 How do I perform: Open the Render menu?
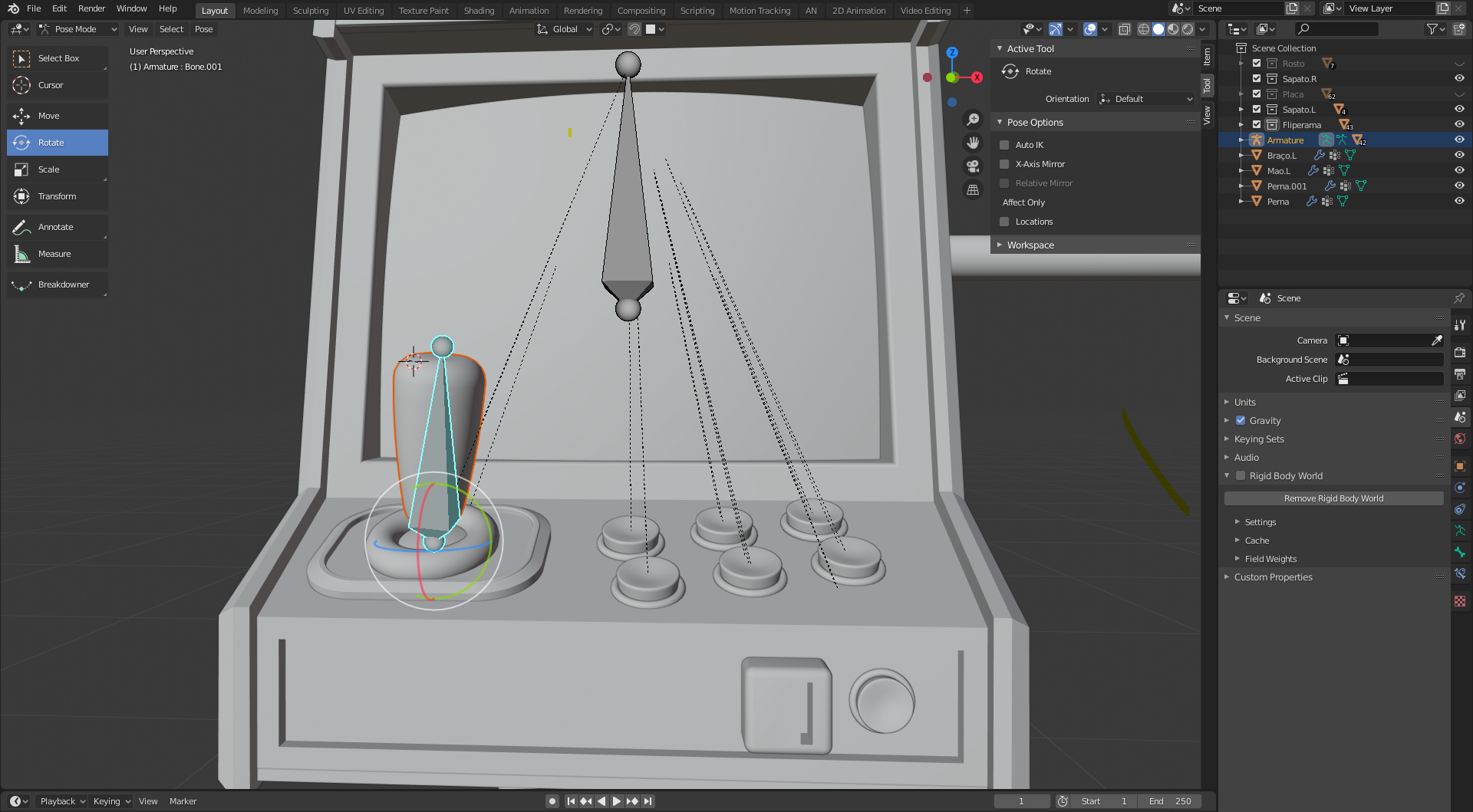click(91, 8)
